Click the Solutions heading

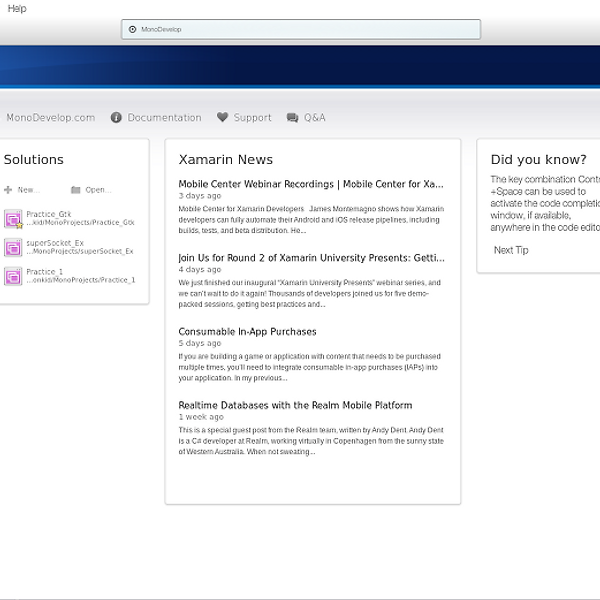34,160
